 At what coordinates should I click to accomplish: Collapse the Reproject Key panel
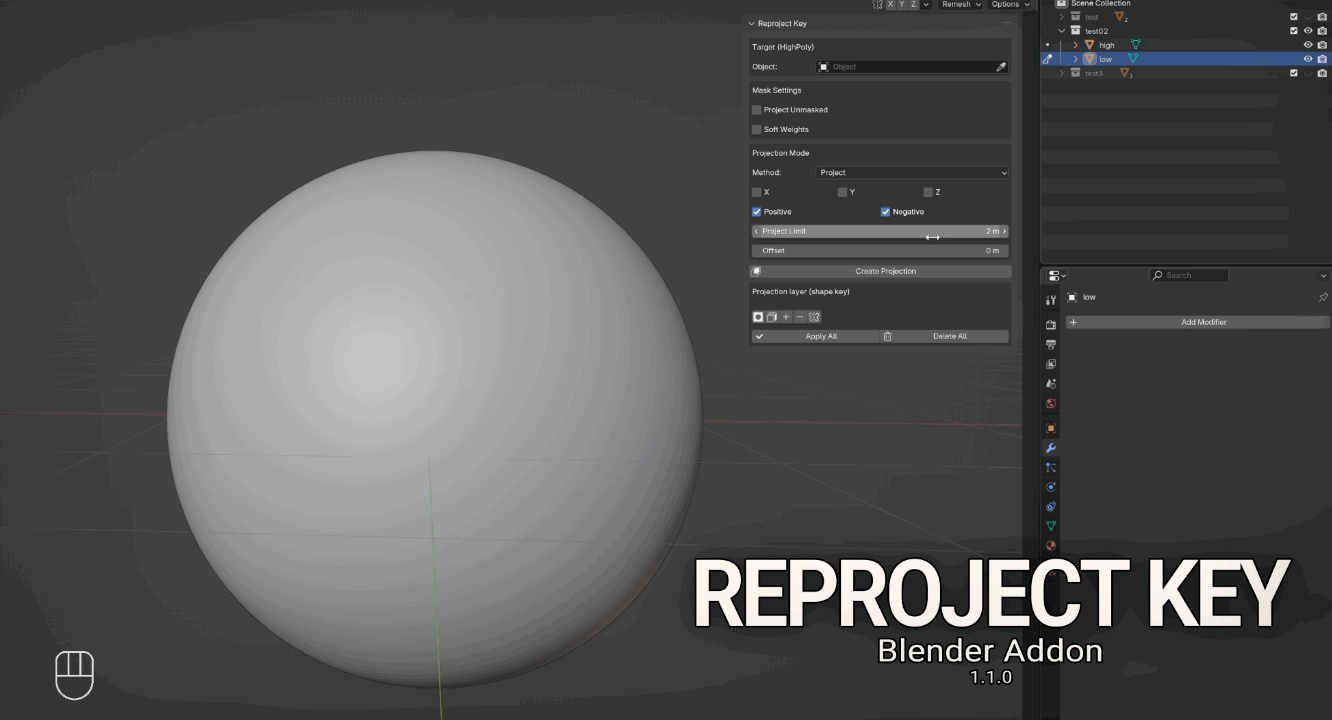(752, 24)
